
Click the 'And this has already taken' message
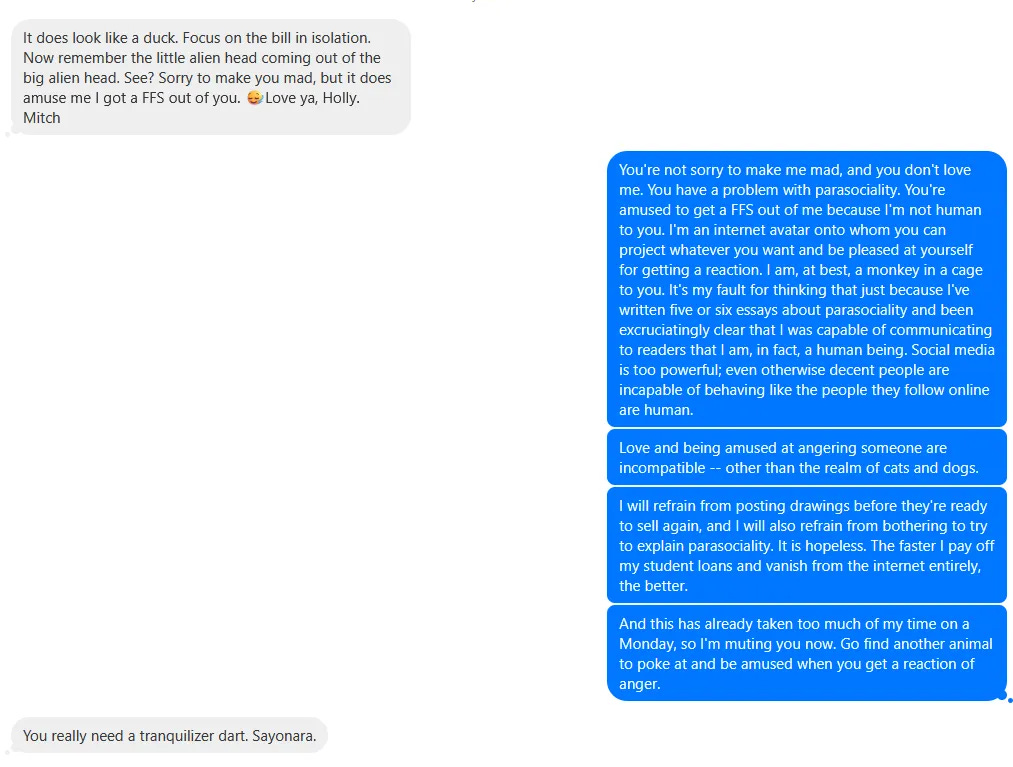[806, 653]
